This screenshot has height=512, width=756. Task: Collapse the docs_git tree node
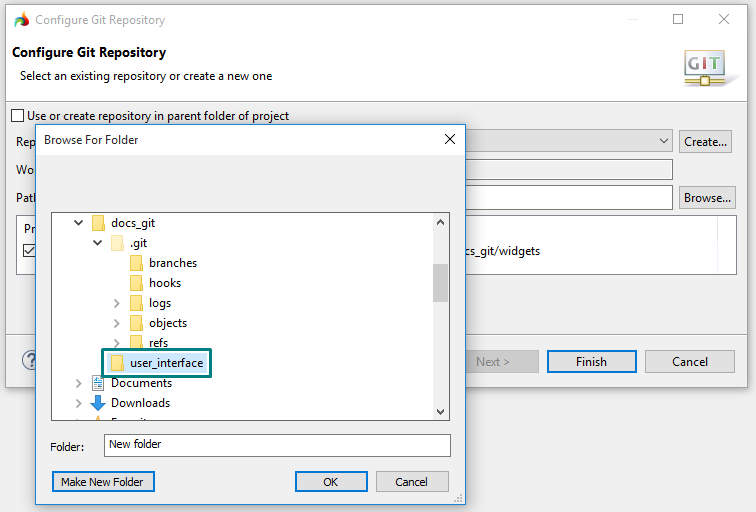[79, 223]
